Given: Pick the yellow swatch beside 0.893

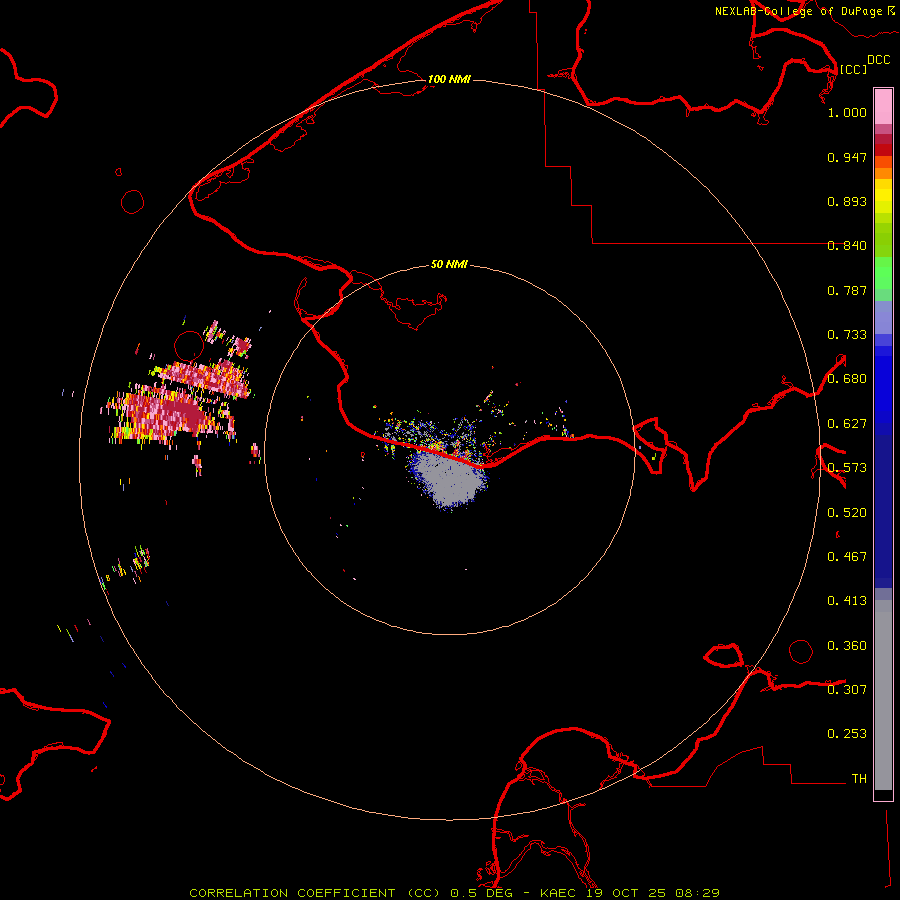Looking at the screenshot, I should (x=883, y=201).
